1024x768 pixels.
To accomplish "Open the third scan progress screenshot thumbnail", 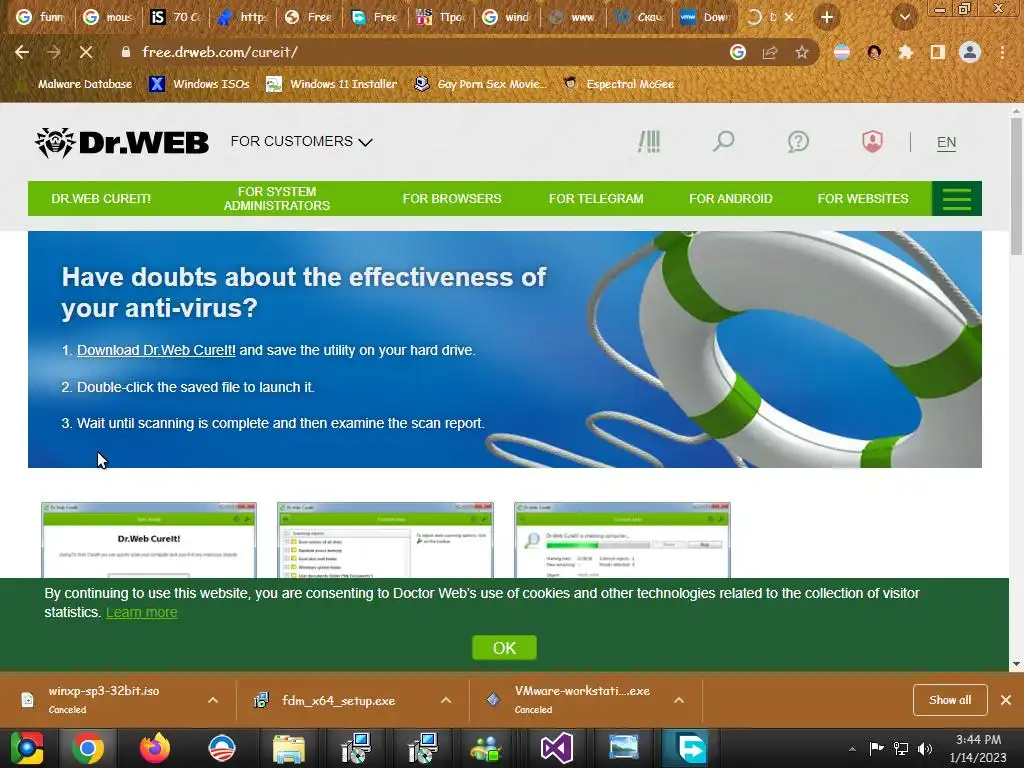I will pyautogui.click(x=622, y=540).
